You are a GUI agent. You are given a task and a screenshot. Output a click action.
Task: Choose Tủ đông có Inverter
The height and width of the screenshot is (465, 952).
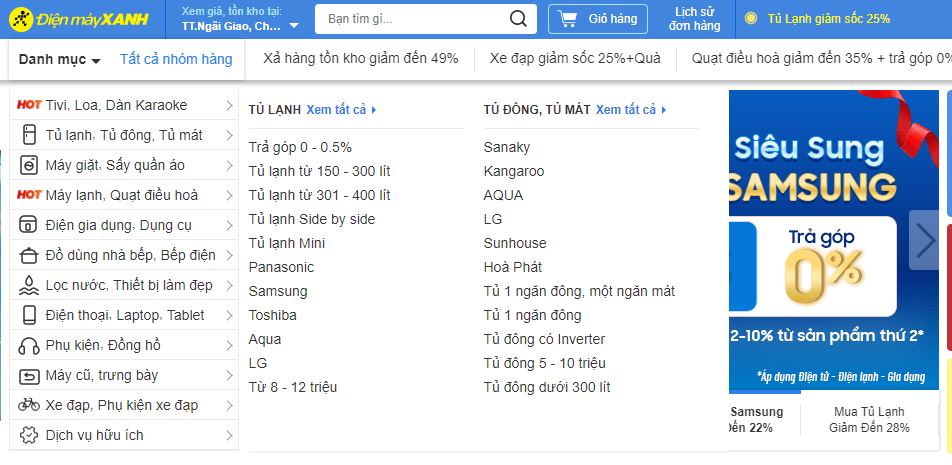pos(545,339)
